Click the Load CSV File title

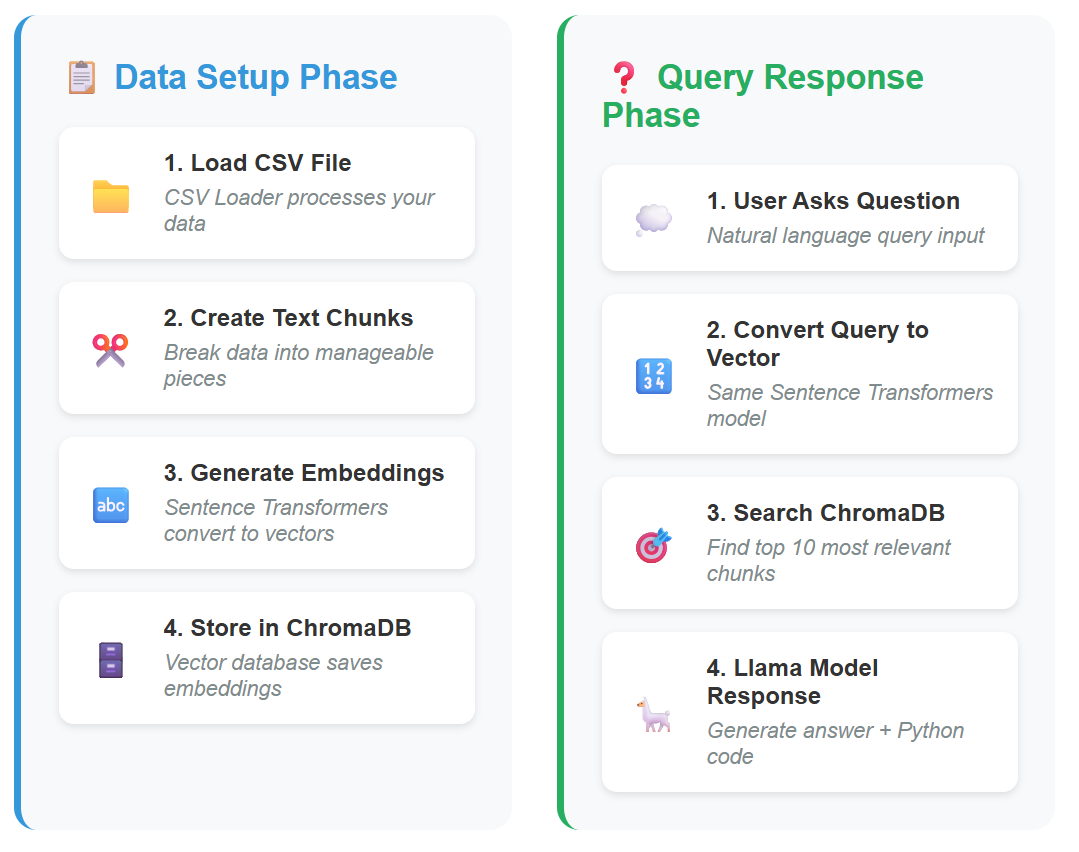point(257,163)
